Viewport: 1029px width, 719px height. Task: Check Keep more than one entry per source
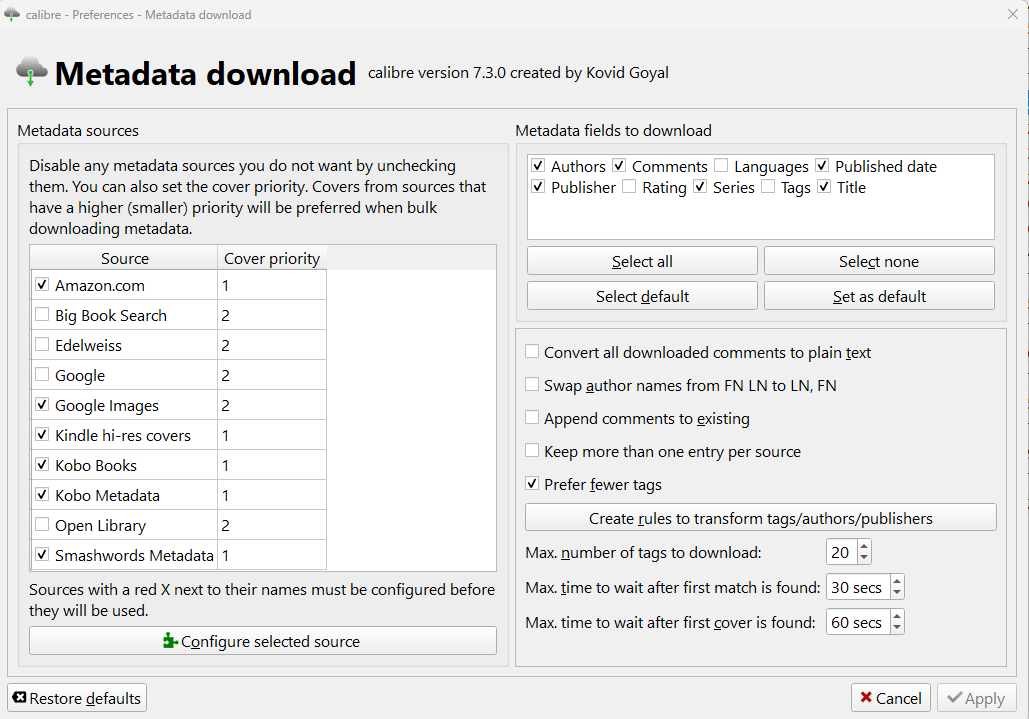tap(532, 451)
